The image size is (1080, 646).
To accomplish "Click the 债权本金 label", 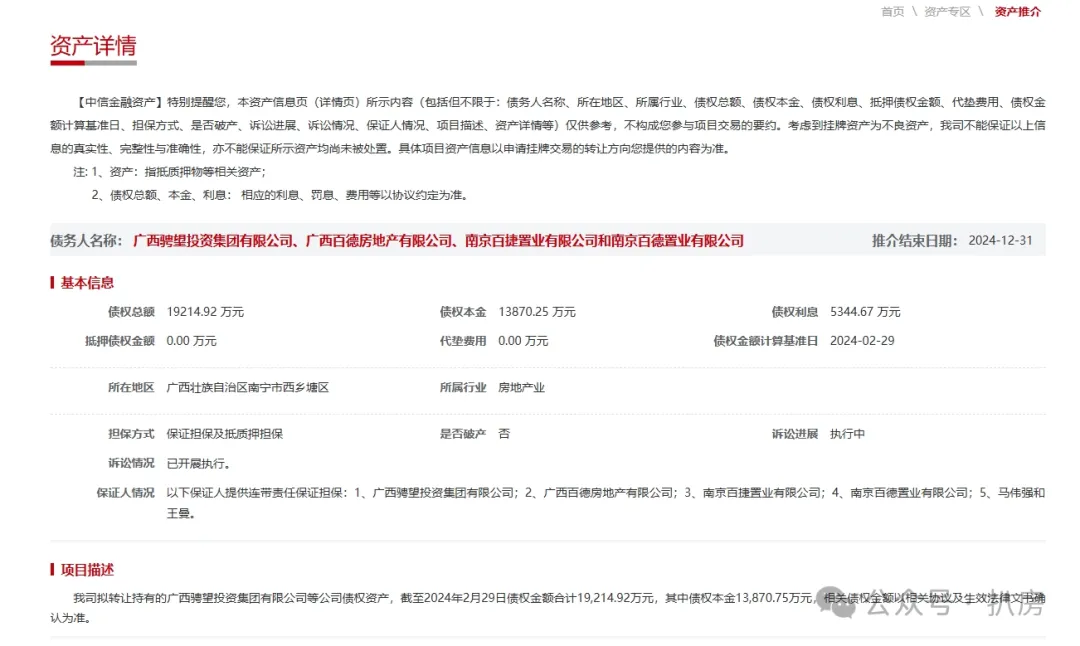I will click(x=463, y=312).
